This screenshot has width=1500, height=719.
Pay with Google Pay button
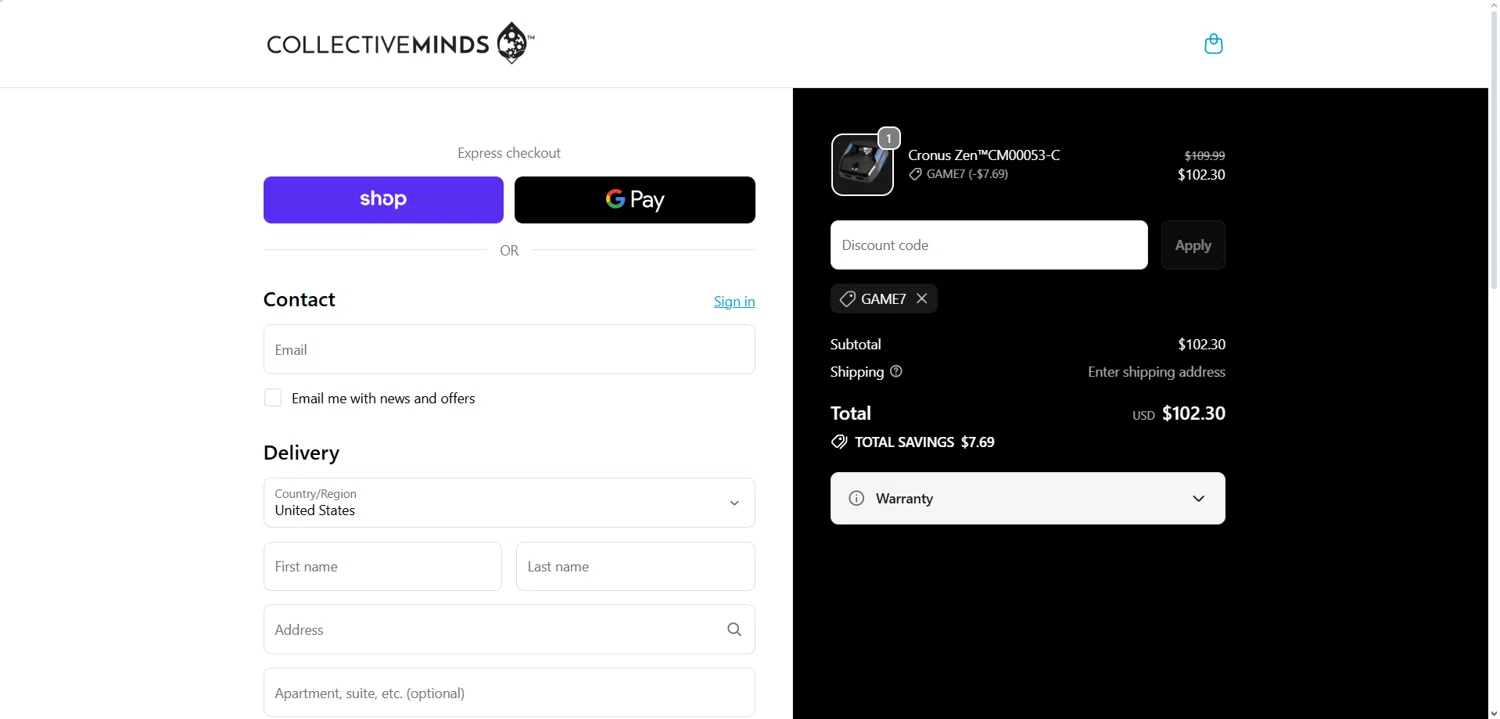(x=635, y=200)
